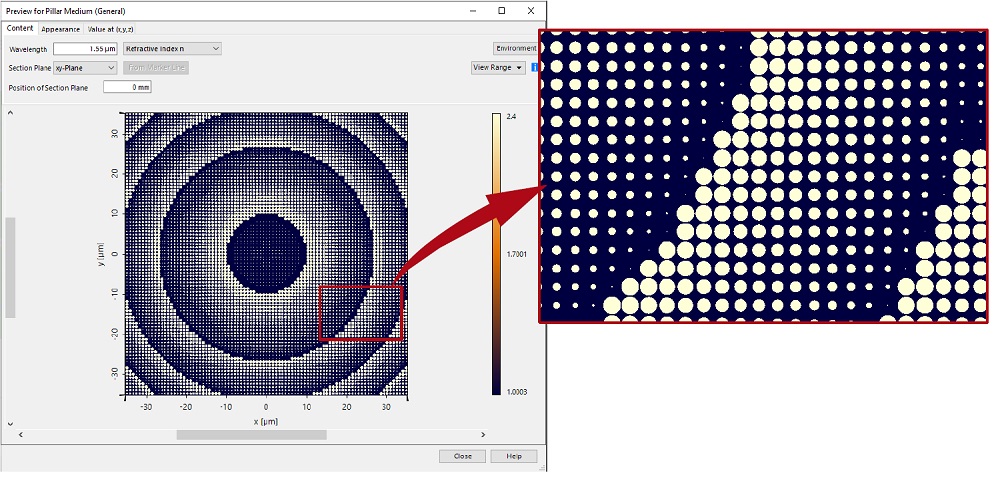Click the Wavelength input field
The width and height of the screenshot is (1000, 479).
coord(87,48)
